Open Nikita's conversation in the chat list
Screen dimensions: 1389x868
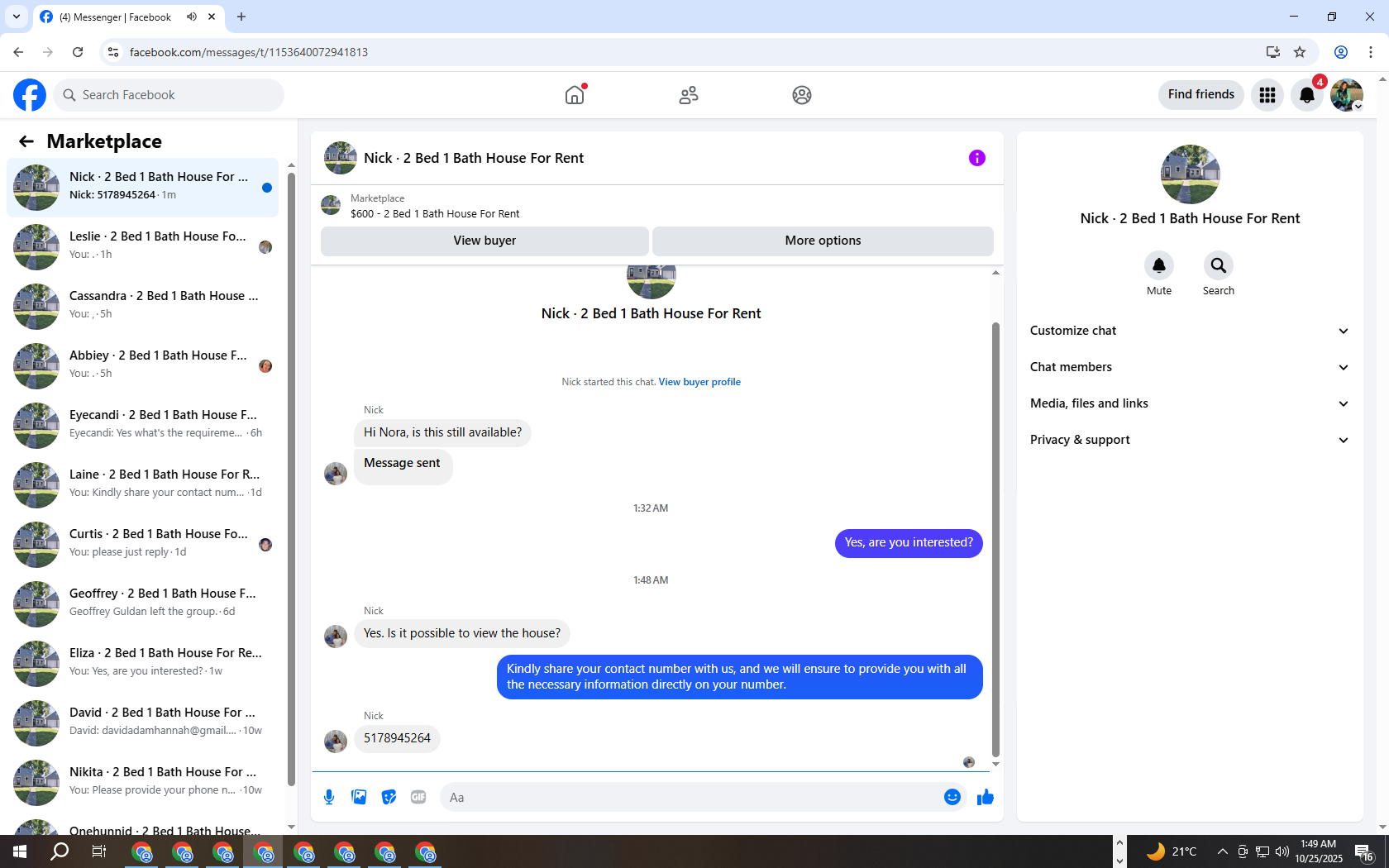(142, 783)
